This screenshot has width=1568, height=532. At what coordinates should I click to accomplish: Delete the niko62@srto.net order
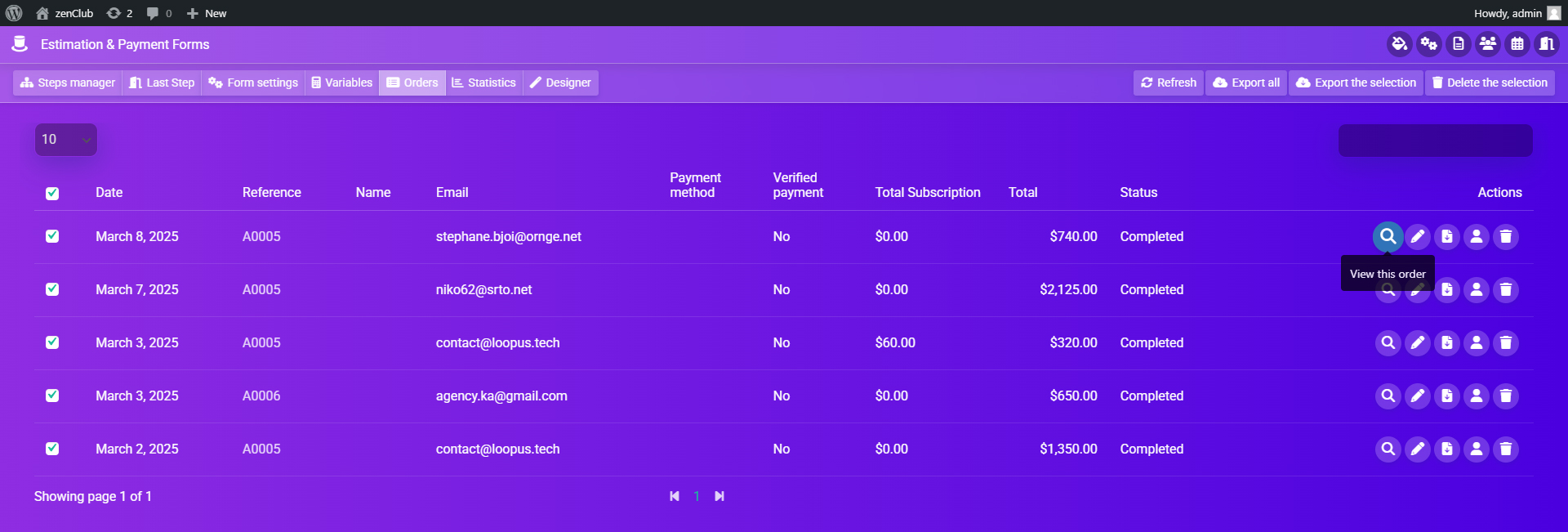point(1506,290)
